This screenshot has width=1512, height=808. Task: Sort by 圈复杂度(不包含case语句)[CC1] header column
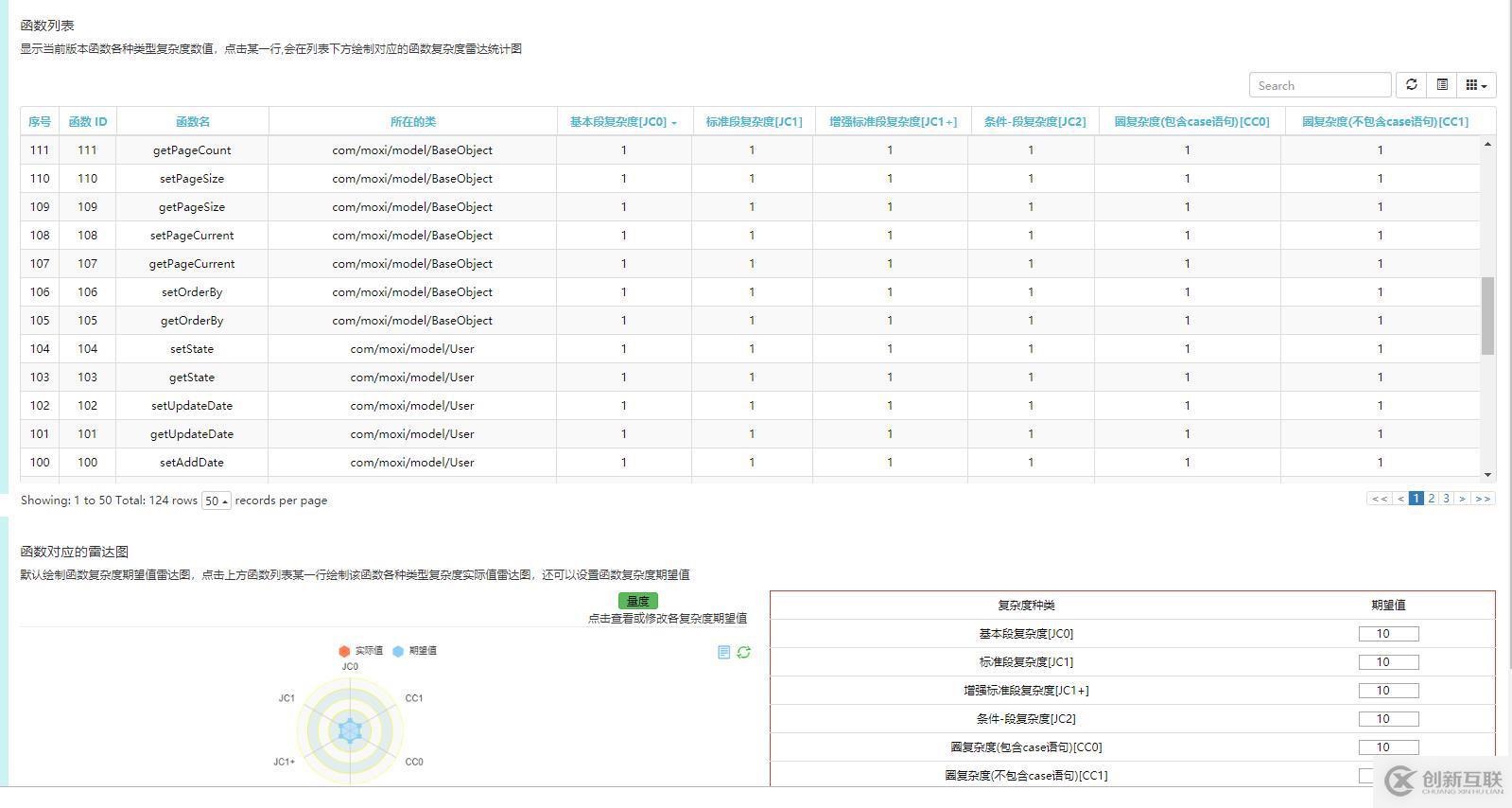coord(1385,121)
